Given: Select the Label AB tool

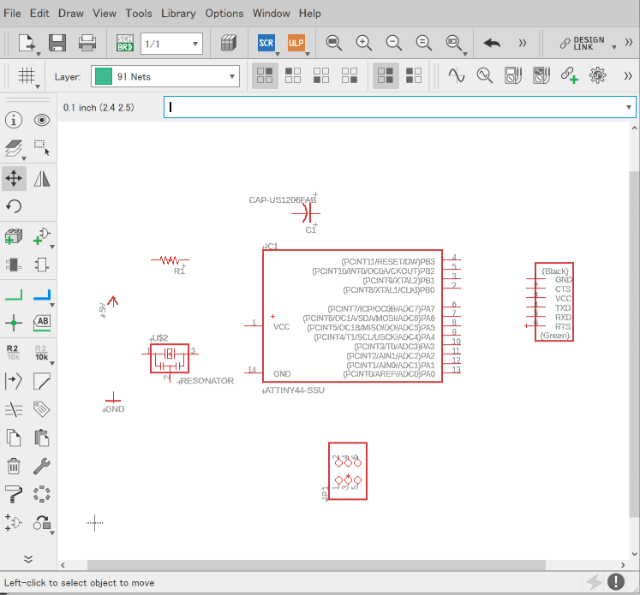Looking at the screenshot, I should point(42,323).
